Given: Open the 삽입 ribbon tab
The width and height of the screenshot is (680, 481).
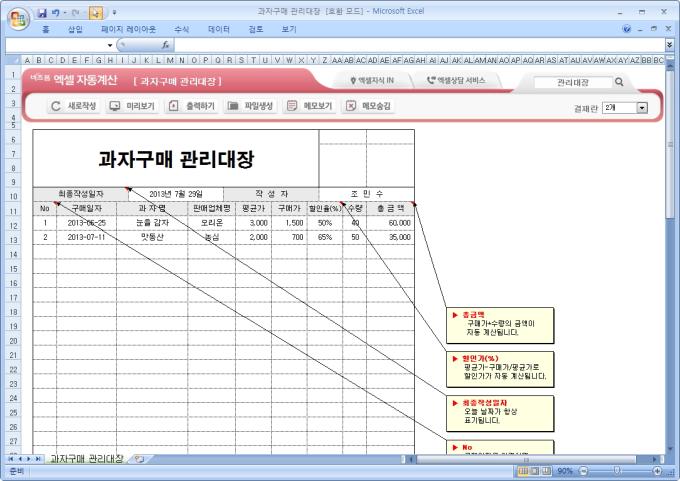Looking at the screenshot, I should (x=76, y=30).
